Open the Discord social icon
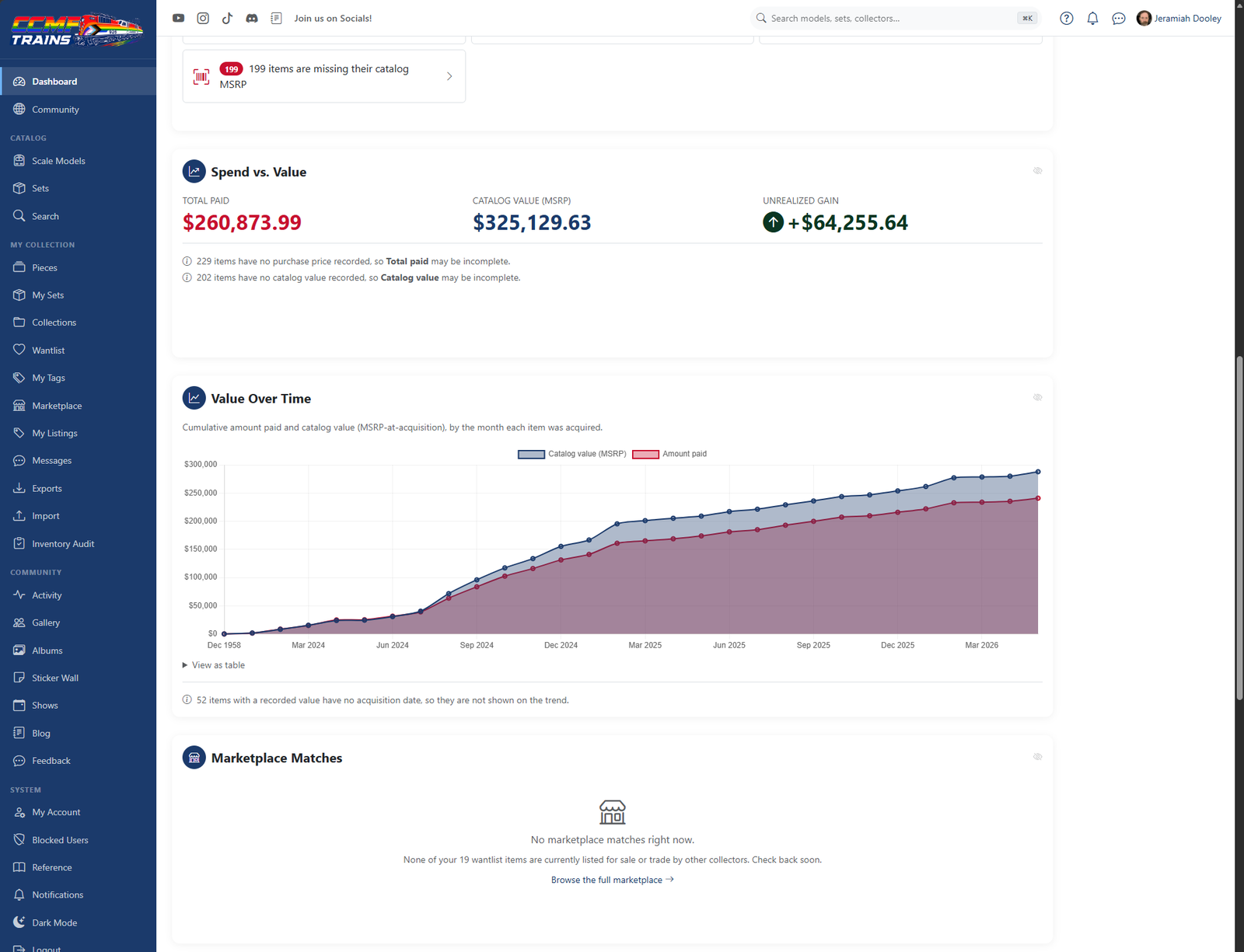This screenshot has width=1244, height=952. (252, 18)
